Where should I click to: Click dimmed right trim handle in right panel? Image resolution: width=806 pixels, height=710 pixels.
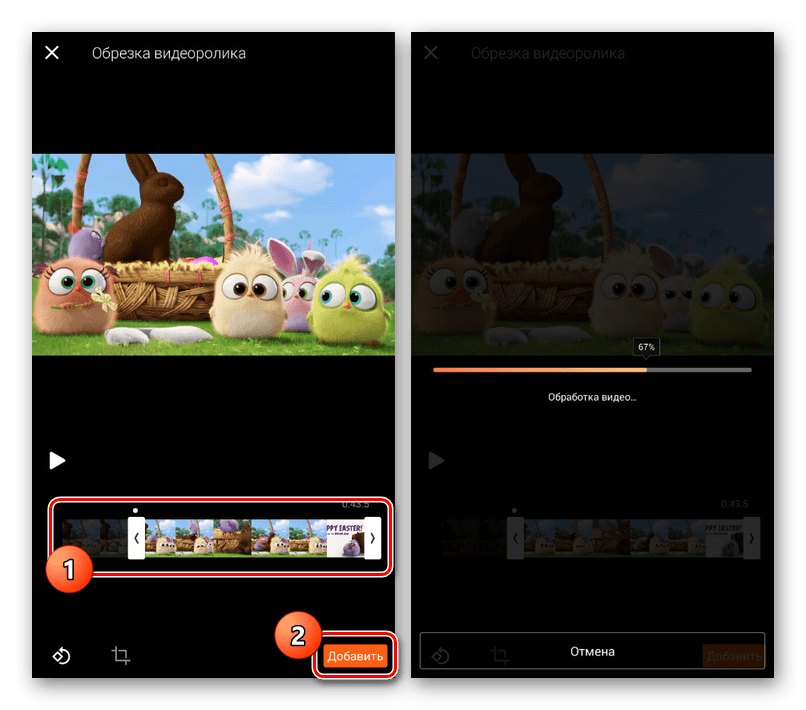(751, 538)
